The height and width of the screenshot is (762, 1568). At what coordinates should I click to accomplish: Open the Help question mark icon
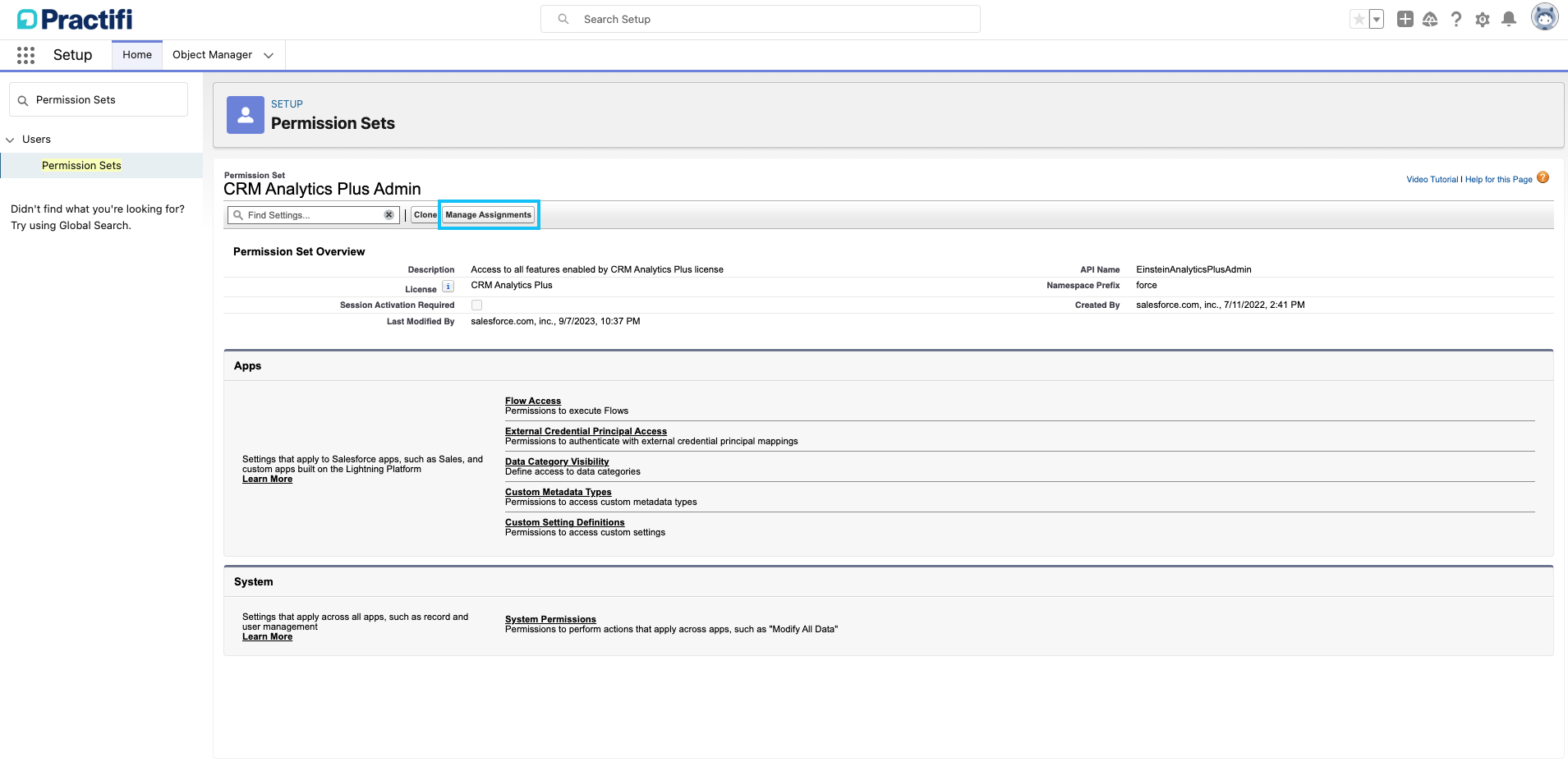point(1456,19)
